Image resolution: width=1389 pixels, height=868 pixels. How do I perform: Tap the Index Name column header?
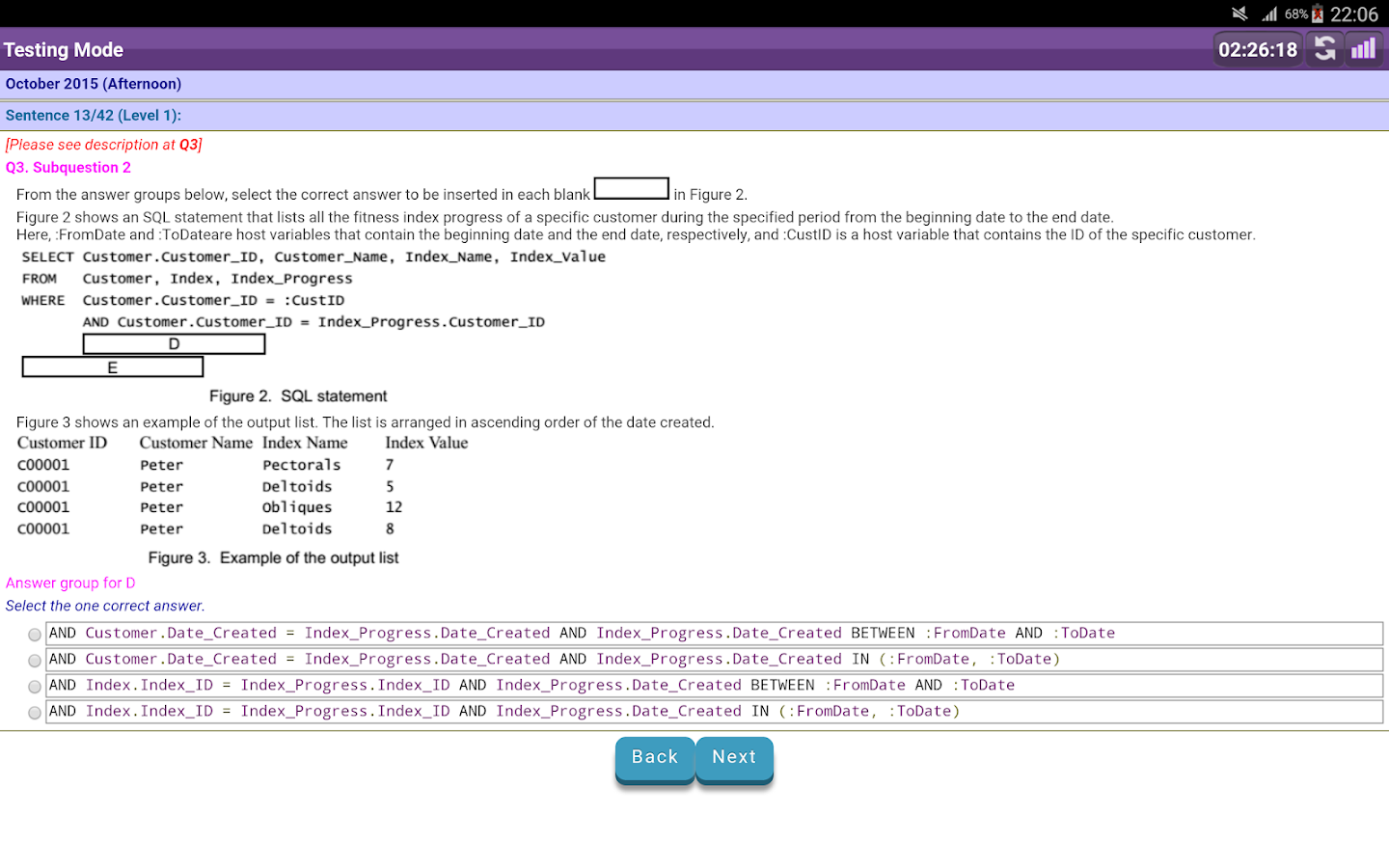305,443
